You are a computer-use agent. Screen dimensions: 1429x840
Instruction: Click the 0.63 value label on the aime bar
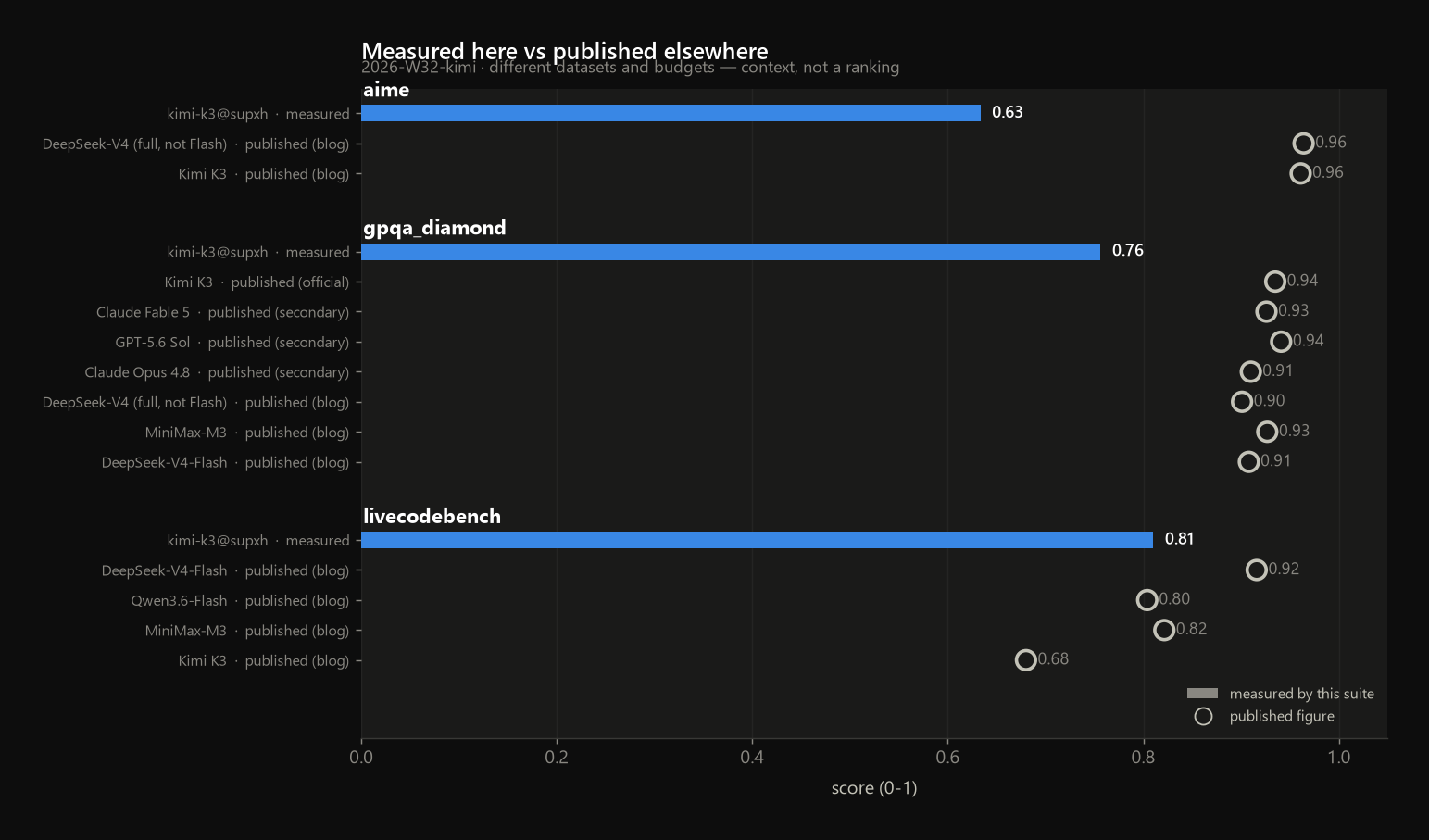tap(1008, 112)
